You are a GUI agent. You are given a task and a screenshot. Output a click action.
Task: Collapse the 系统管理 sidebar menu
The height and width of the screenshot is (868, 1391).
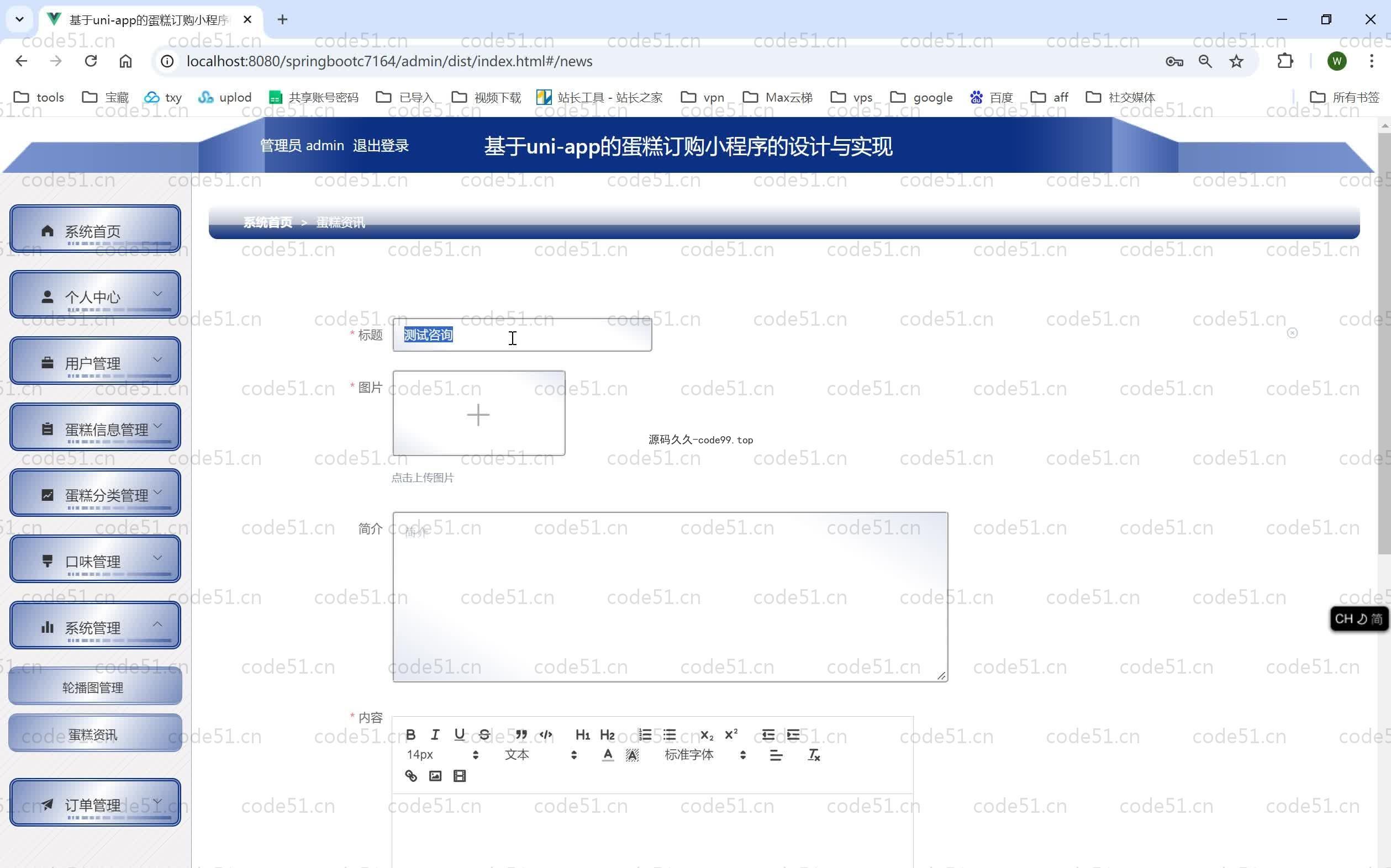pos(96,626)
